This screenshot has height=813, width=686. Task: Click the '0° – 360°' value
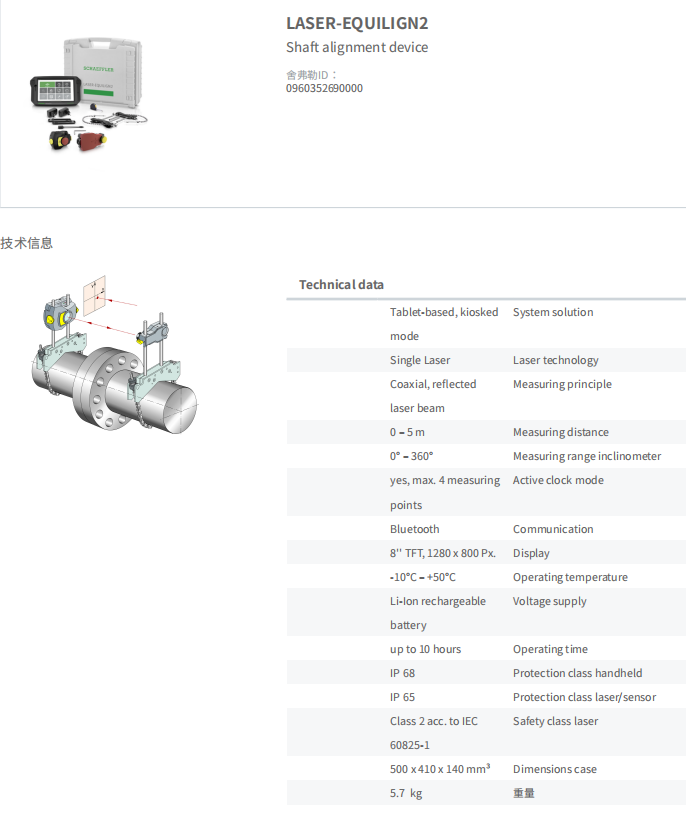[x=412, y=456]
